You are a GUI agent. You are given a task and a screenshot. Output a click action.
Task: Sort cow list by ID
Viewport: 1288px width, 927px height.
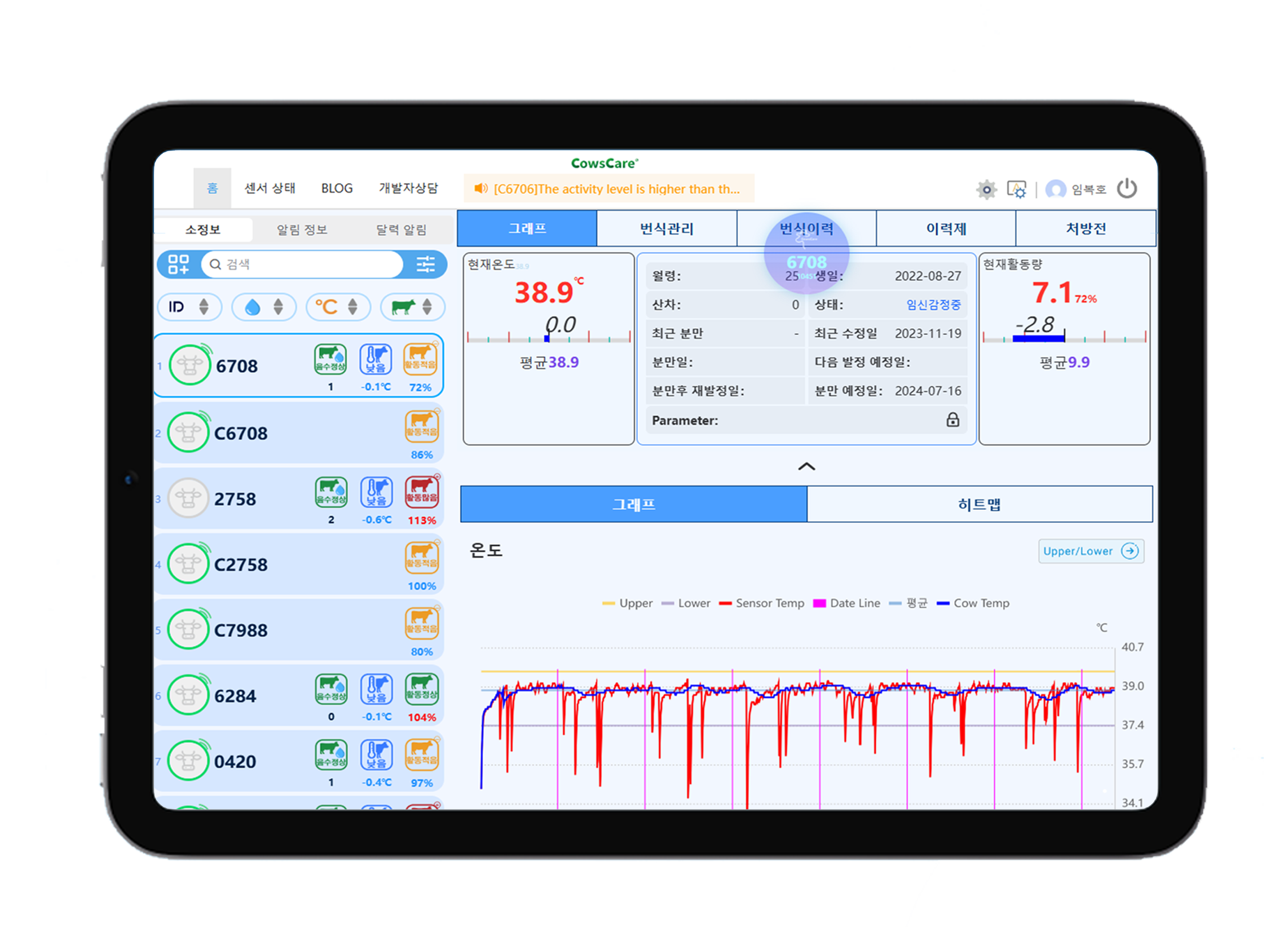189,307
